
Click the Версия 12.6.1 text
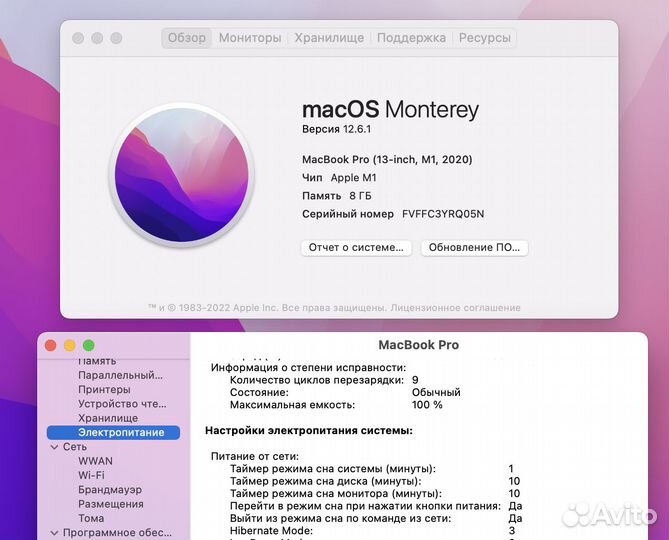coord(336,129)
